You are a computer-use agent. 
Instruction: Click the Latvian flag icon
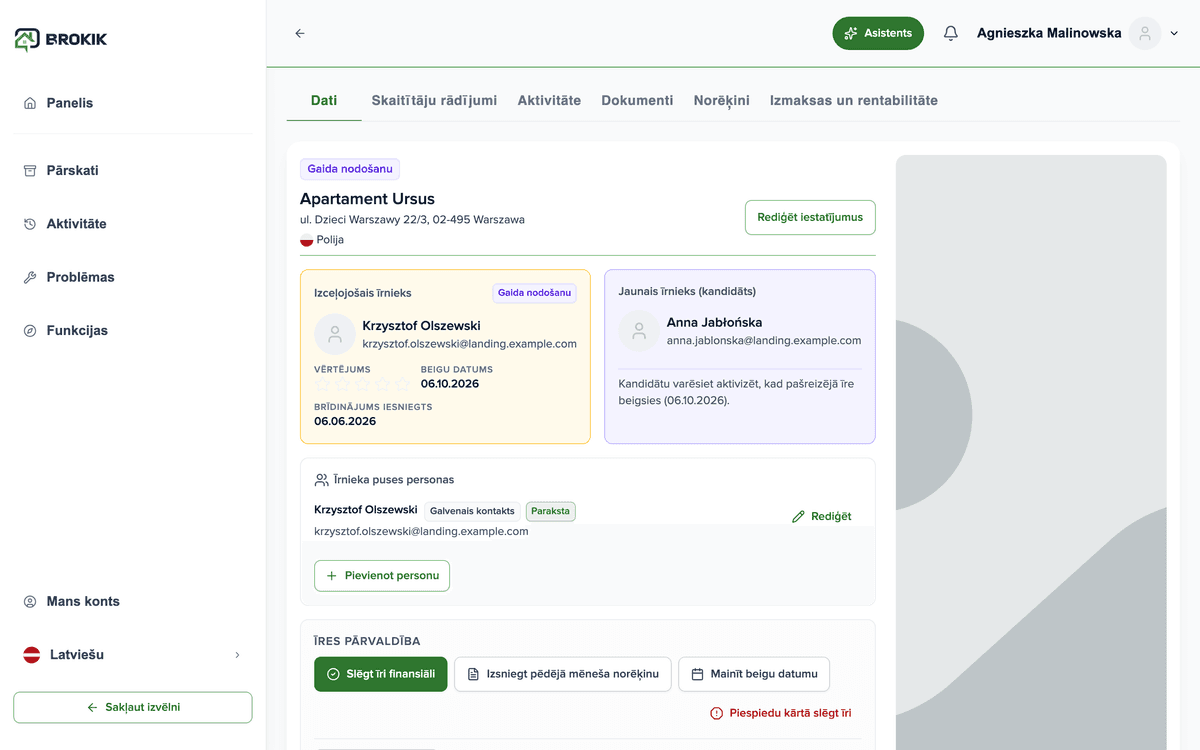coord(32,655)
